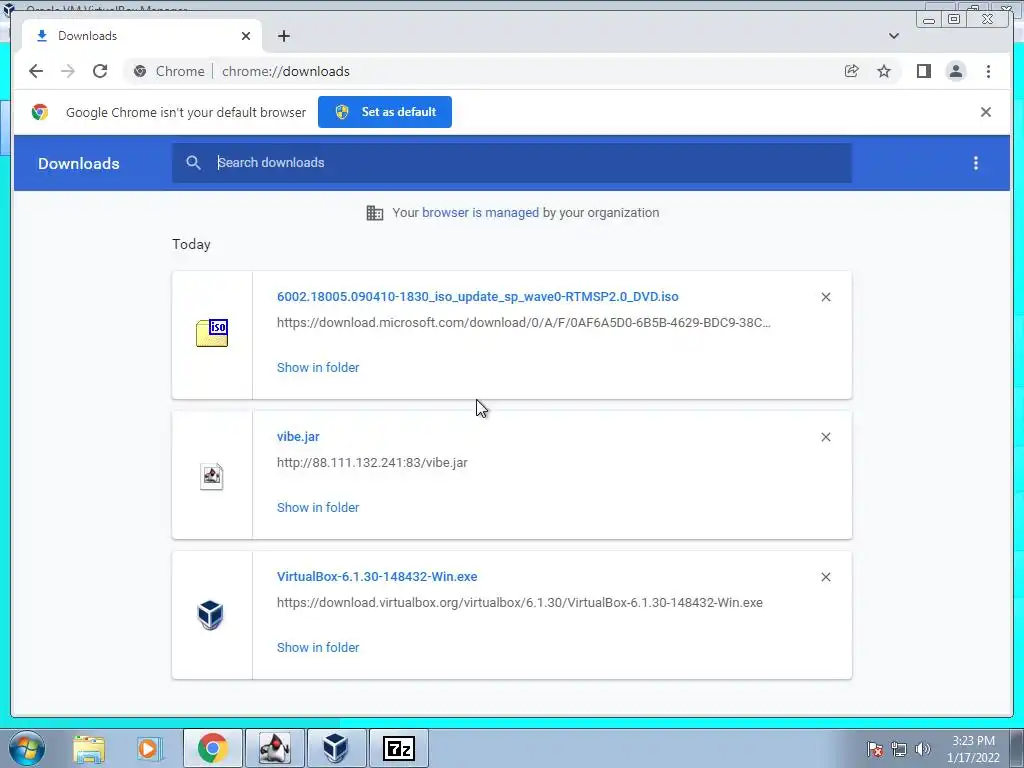The height and width of the screenshot is (768, 1024).
Task: Bookmark this tab with the star icon
Action: (x=884, y=71)
